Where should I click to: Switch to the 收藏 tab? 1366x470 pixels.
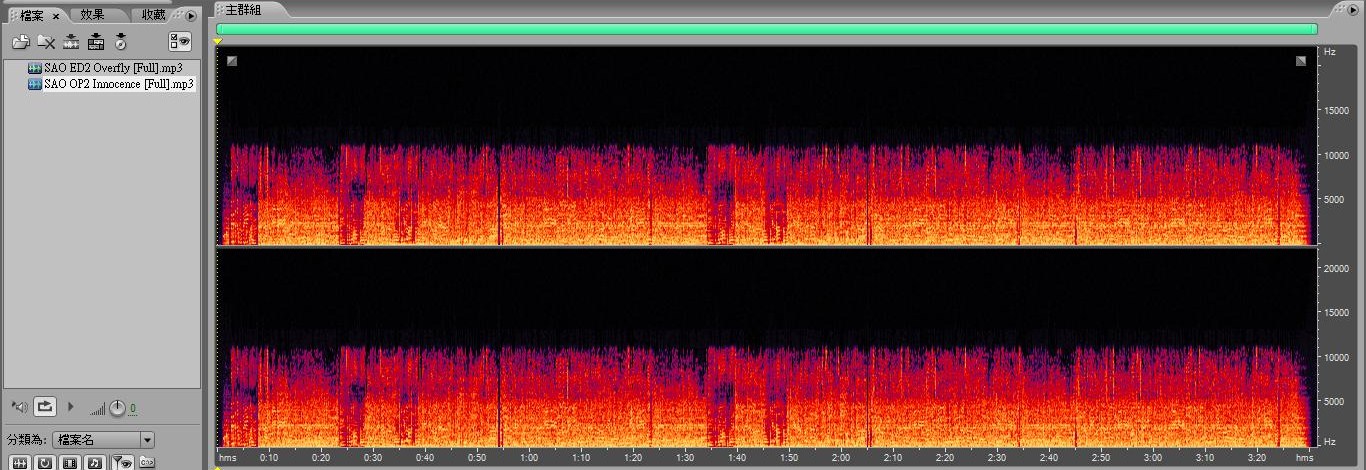click(153, 15)
